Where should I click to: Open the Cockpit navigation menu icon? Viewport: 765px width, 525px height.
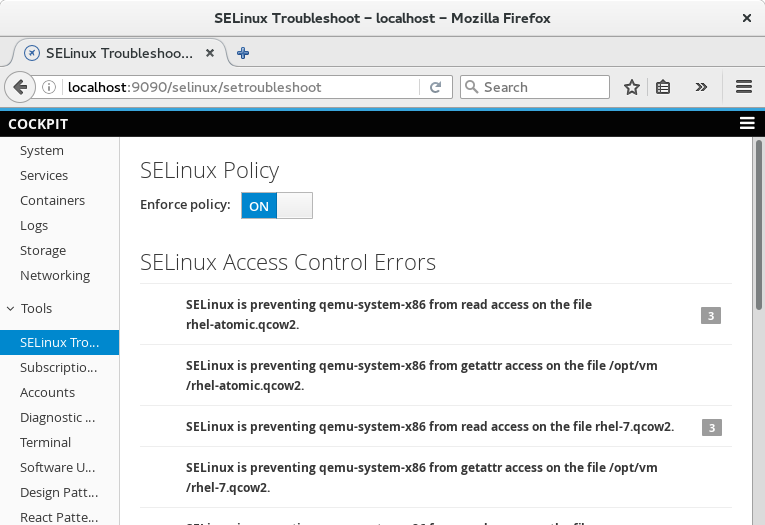point(746,123)
